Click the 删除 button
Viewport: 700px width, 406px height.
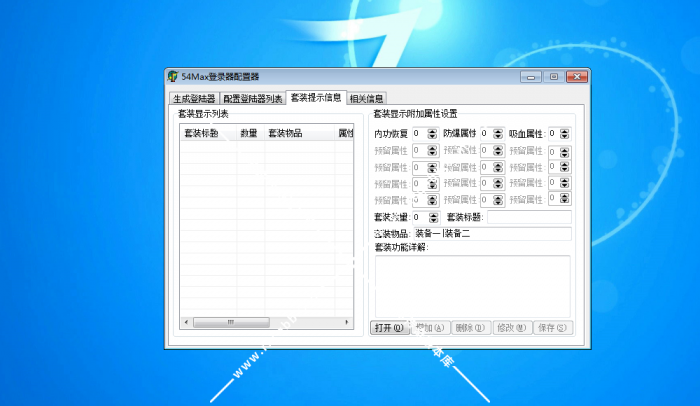469,327
